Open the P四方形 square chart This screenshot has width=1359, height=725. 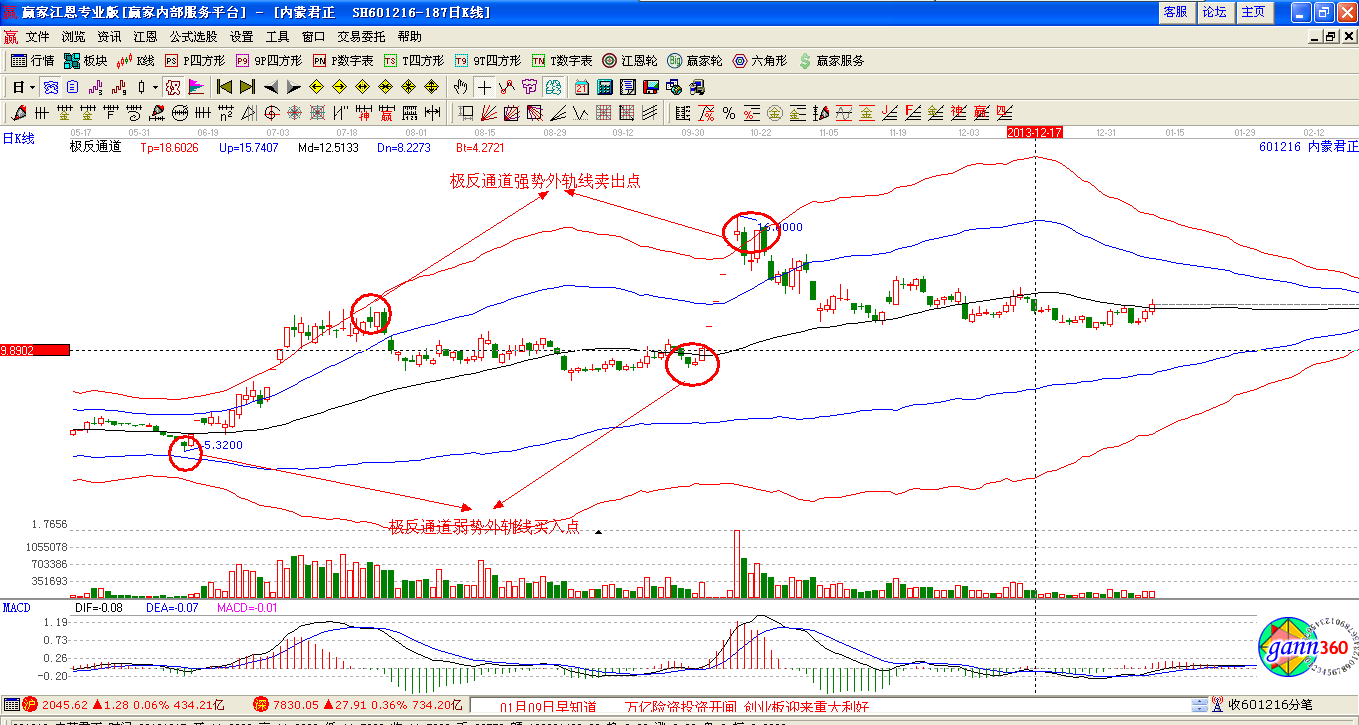coord(195,61)
